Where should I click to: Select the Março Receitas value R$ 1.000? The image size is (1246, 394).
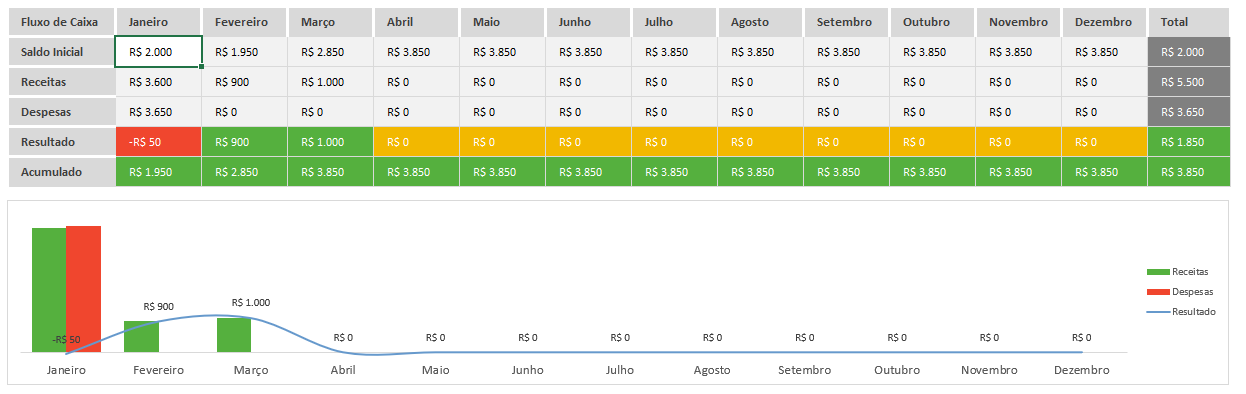(x=331, y=82)
